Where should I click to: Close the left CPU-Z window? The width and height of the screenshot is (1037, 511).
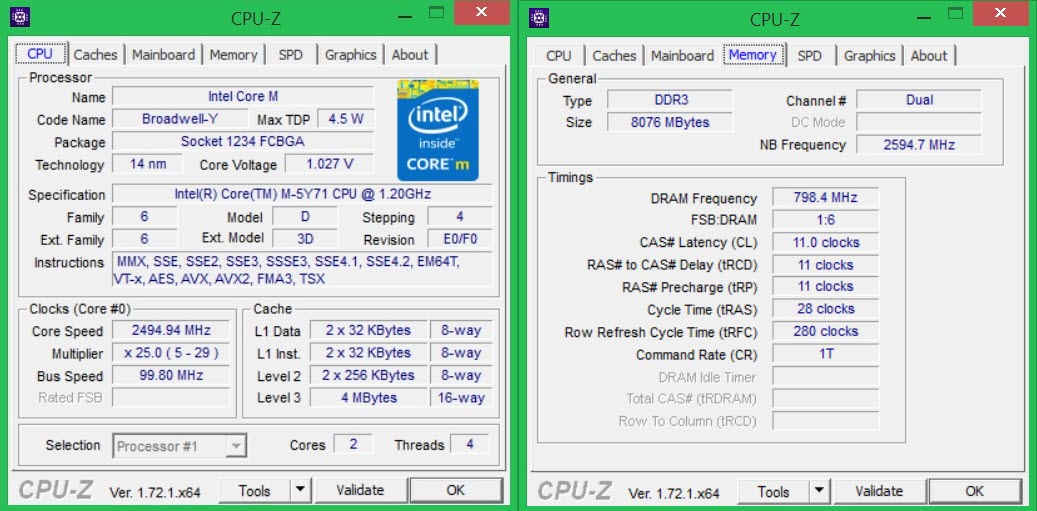[x=481, y=12]
